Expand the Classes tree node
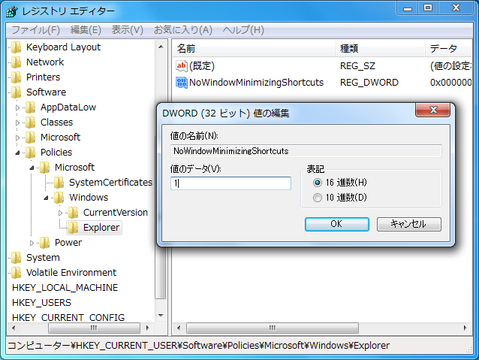The height and width of the screenshot is (360, 479). (x=18, y=123)
